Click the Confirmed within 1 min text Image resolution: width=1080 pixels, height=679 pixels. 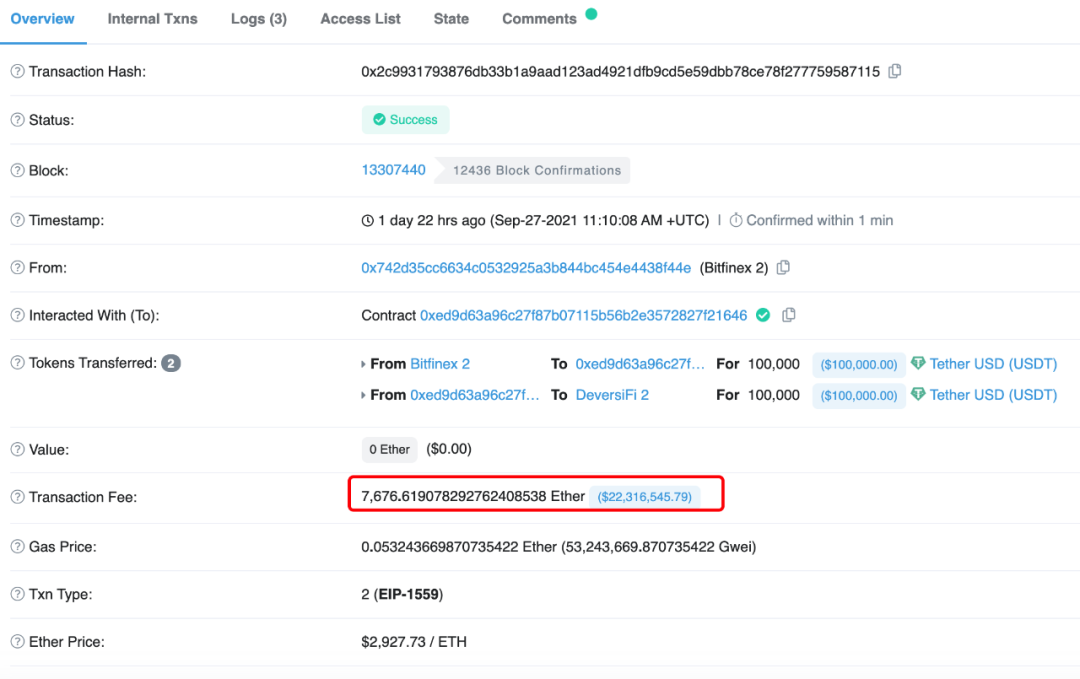pyautogui.click(x=820, y=220)
